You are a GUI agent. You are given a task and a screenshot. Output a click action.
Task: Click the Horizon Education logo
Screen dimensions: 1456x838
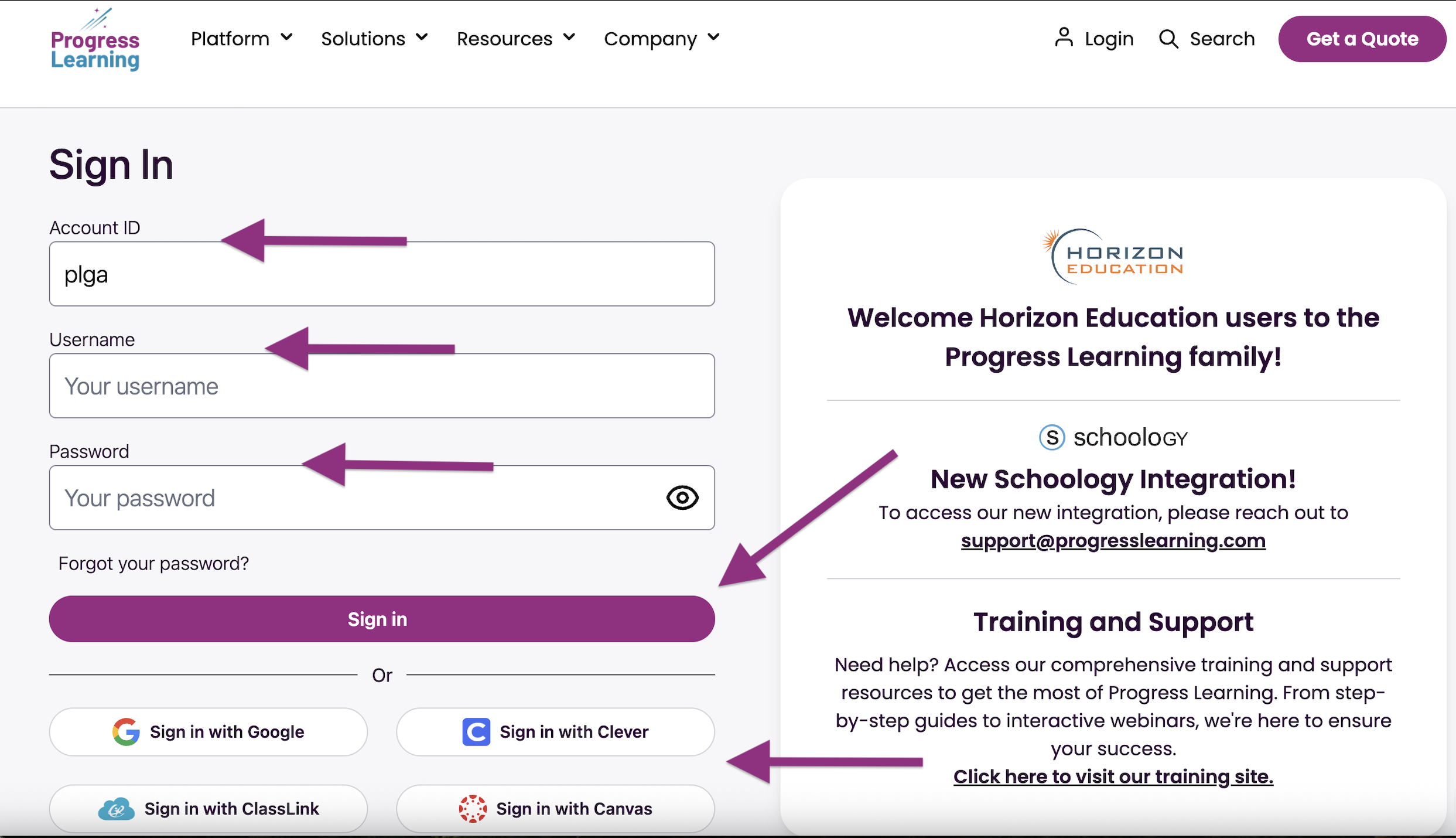coord(1113,257)
